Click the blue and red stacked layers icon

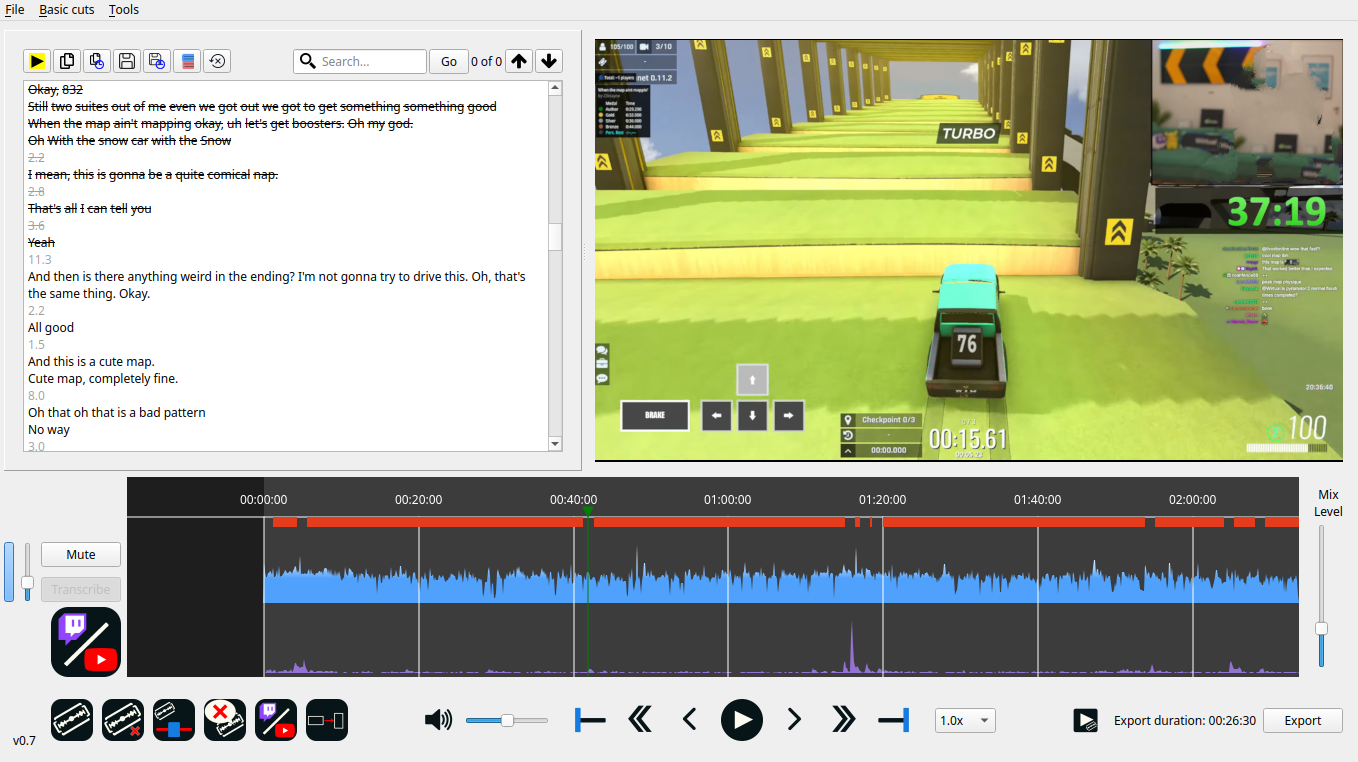(x=187, y=61)
